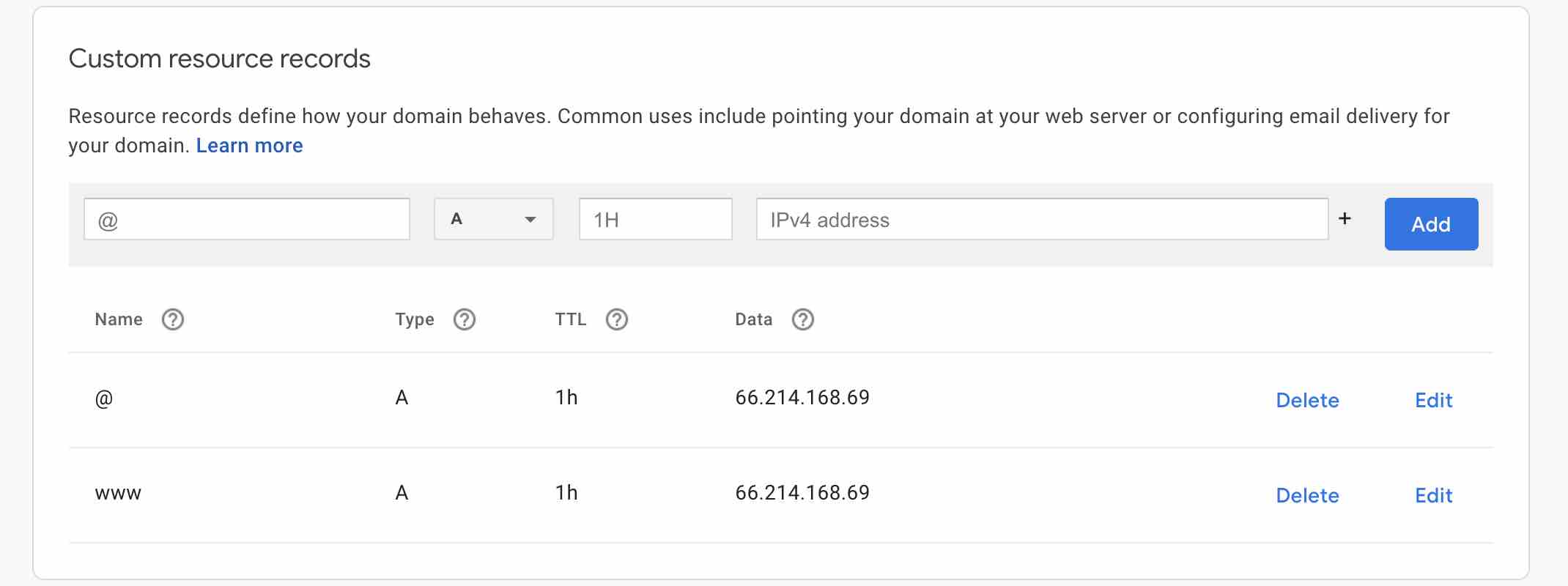This screenshot has height=586, width=1568.
Task: Open the record type dropdown showing A
Action: point(493,219)
